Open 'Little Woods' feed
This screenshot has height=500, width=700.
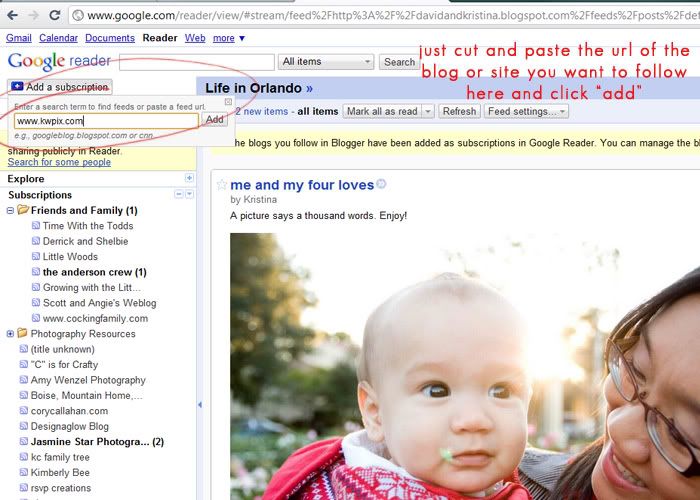click(70, 257)
